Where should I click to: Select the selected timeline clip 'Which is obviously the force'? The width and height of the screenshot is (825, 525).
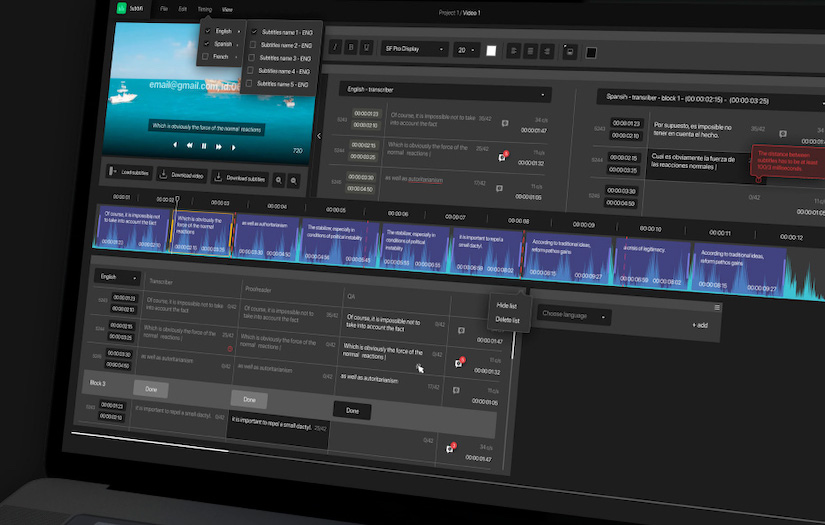[x=202, y=234]
